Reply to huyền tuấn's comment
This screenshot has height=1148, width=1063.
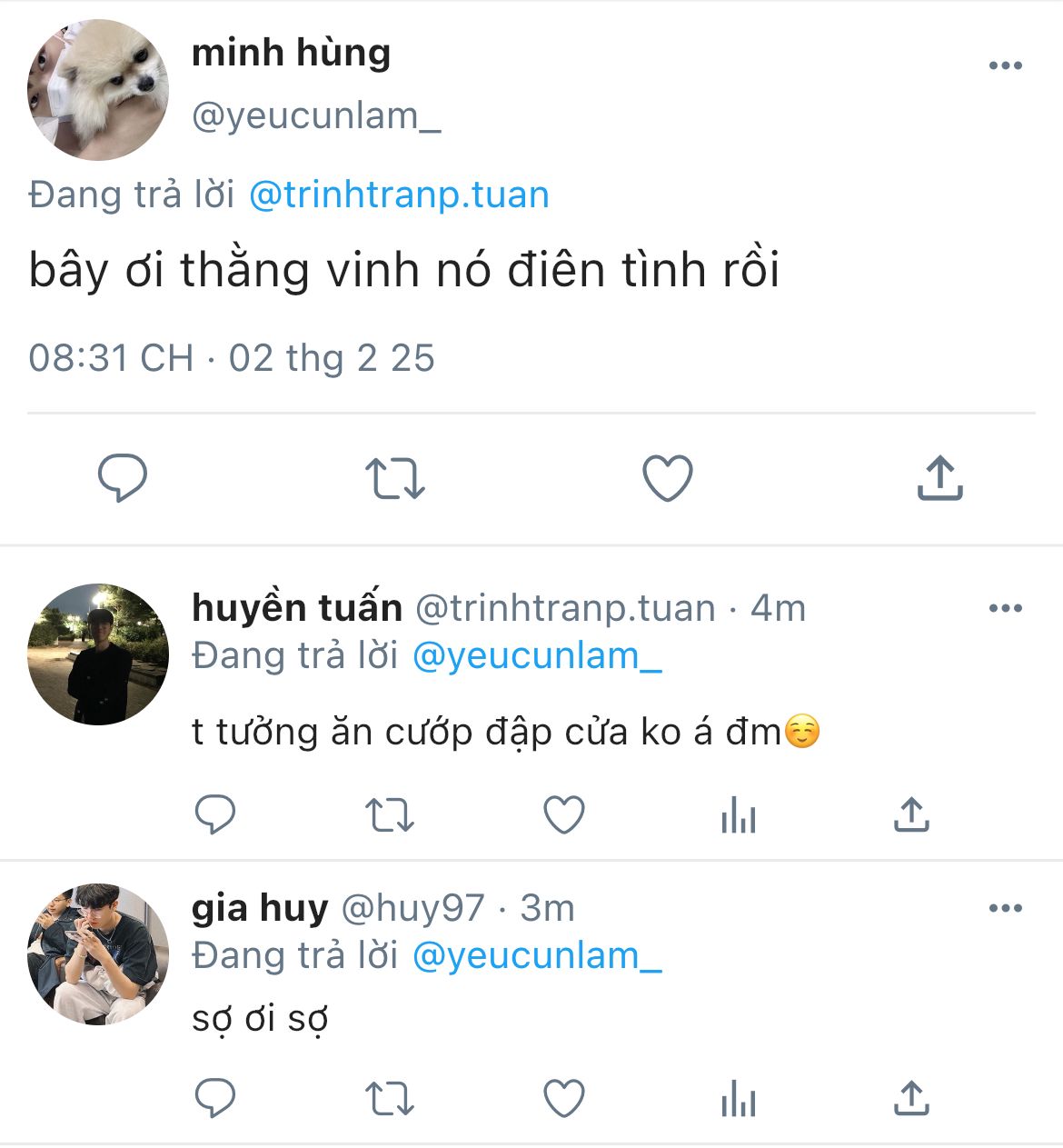[215, 814]
